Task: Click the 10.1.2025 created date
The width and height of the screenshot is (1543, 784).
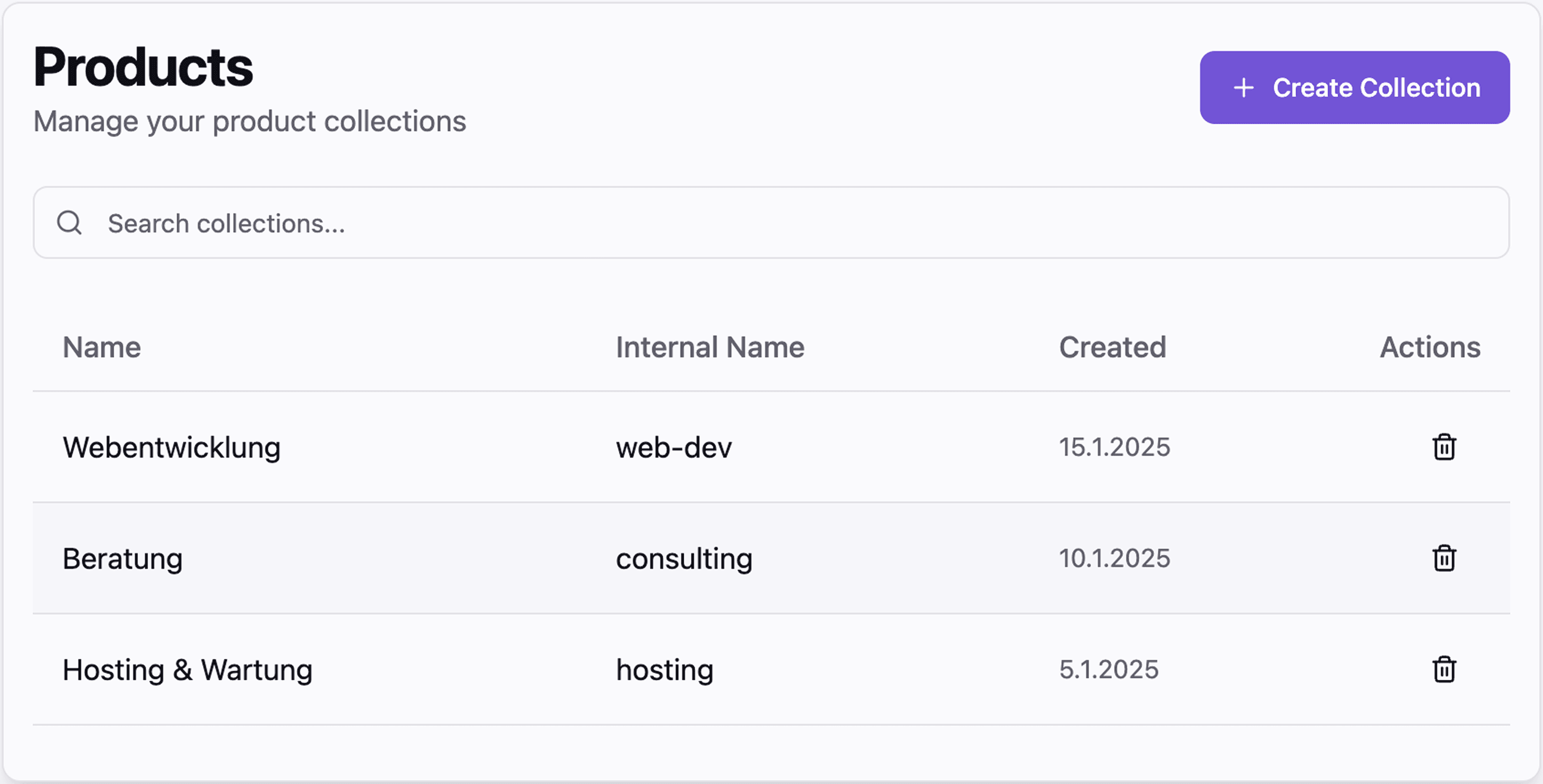Action: point(1114,558)
